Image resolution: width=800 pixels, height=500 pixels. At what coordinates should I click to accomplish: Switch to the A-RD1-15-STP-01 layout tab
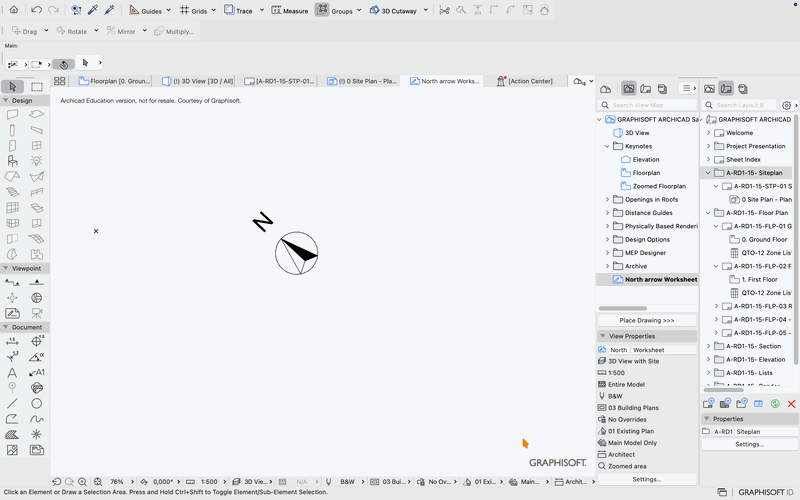point(279,81)
